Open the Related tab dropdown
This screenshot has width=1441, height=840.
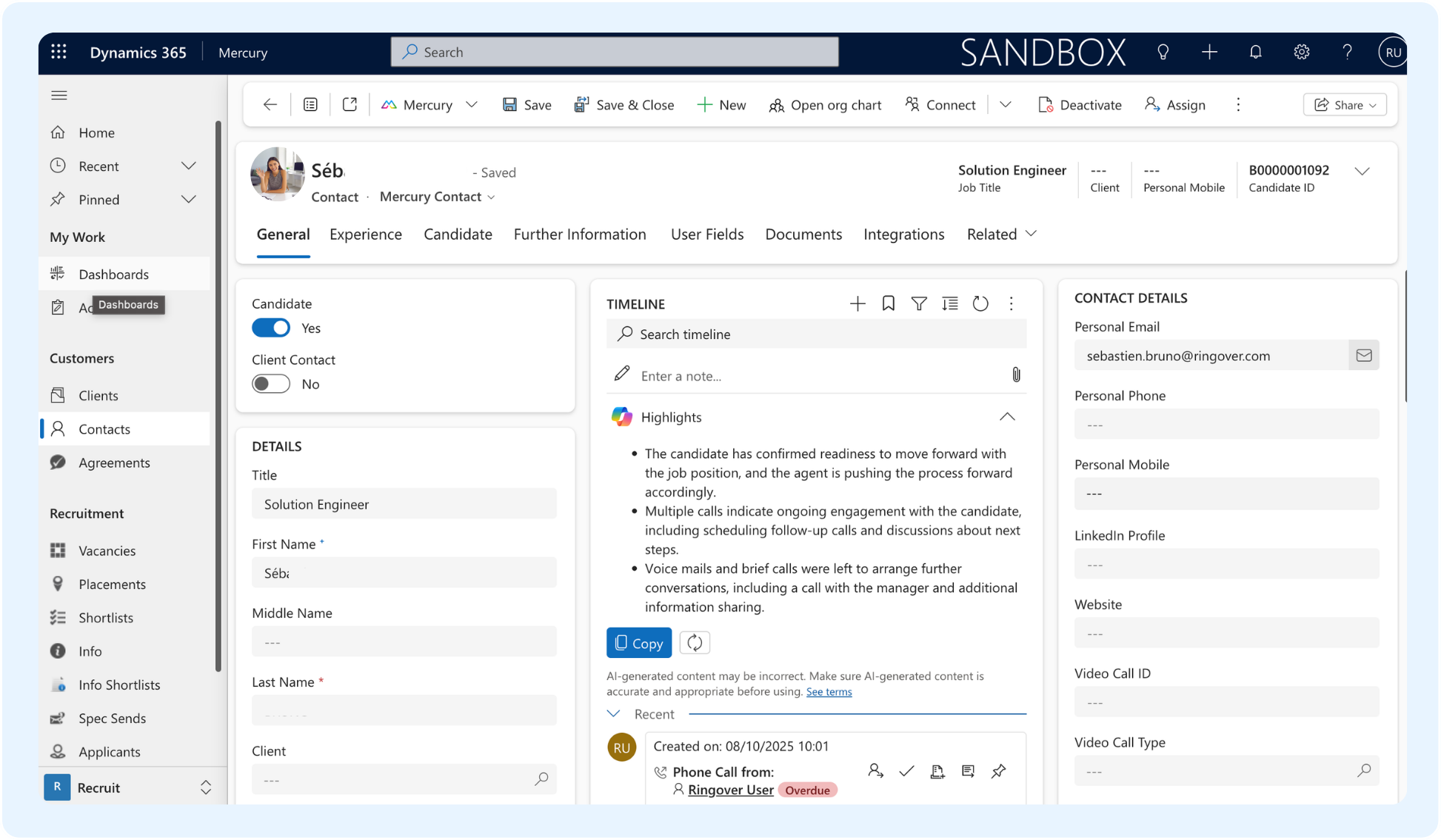1001,235
